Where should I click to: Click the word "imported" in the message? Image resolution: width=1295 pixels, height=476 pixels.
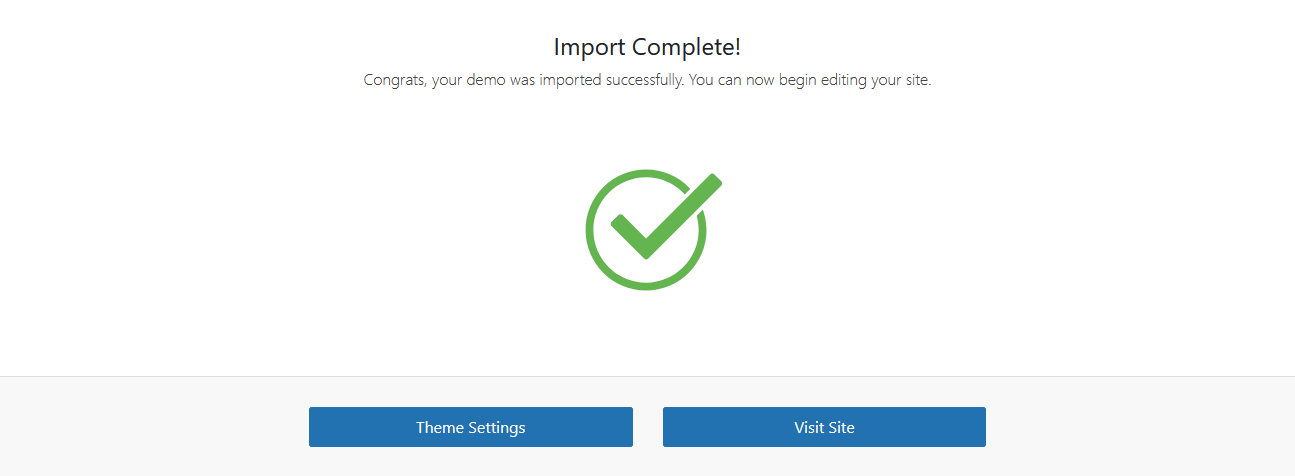tap(569, 80)
